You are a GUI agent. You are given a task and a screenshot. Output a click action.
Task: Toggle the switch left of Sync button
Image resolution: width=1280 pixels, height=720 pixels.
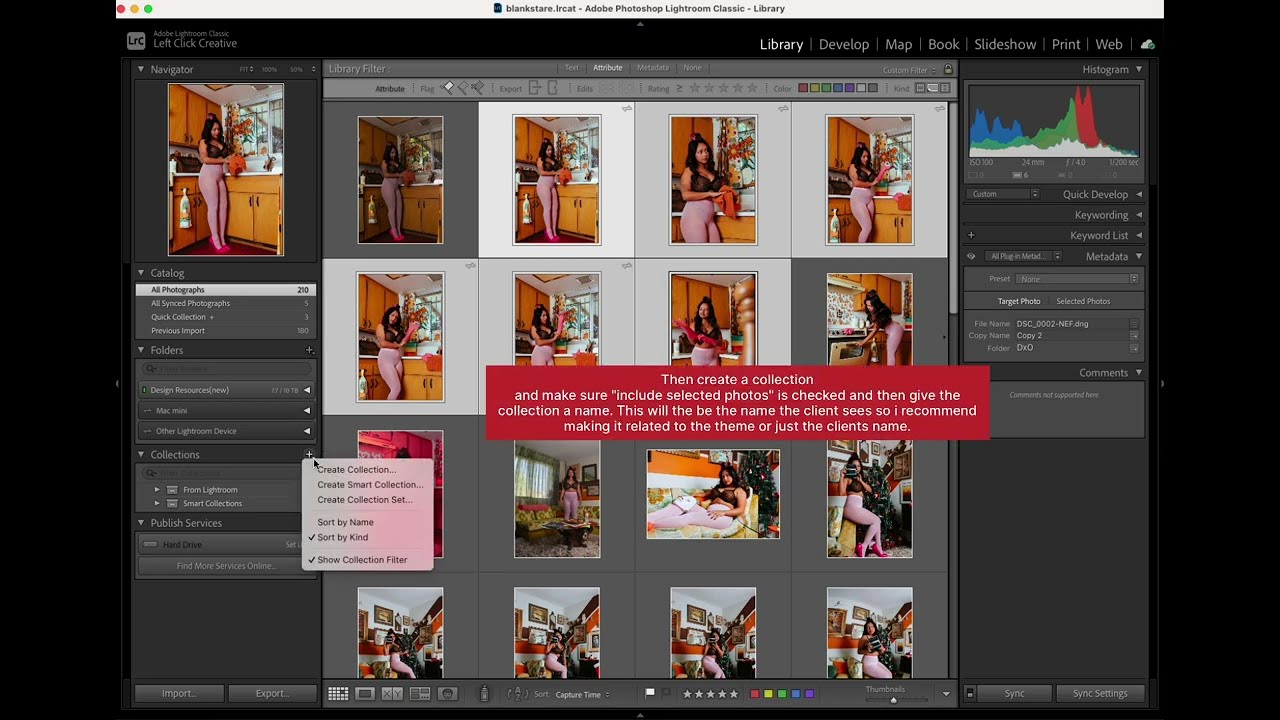[969, 693]
